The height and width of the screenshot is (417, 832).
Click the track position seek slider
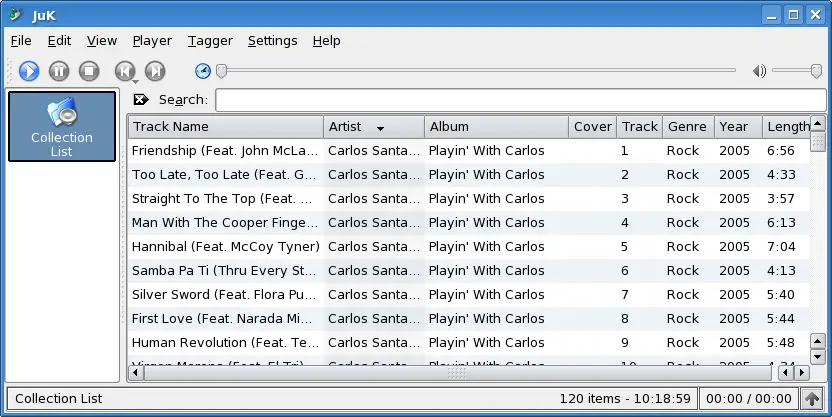pyautogui.click(x=477, y=71)
